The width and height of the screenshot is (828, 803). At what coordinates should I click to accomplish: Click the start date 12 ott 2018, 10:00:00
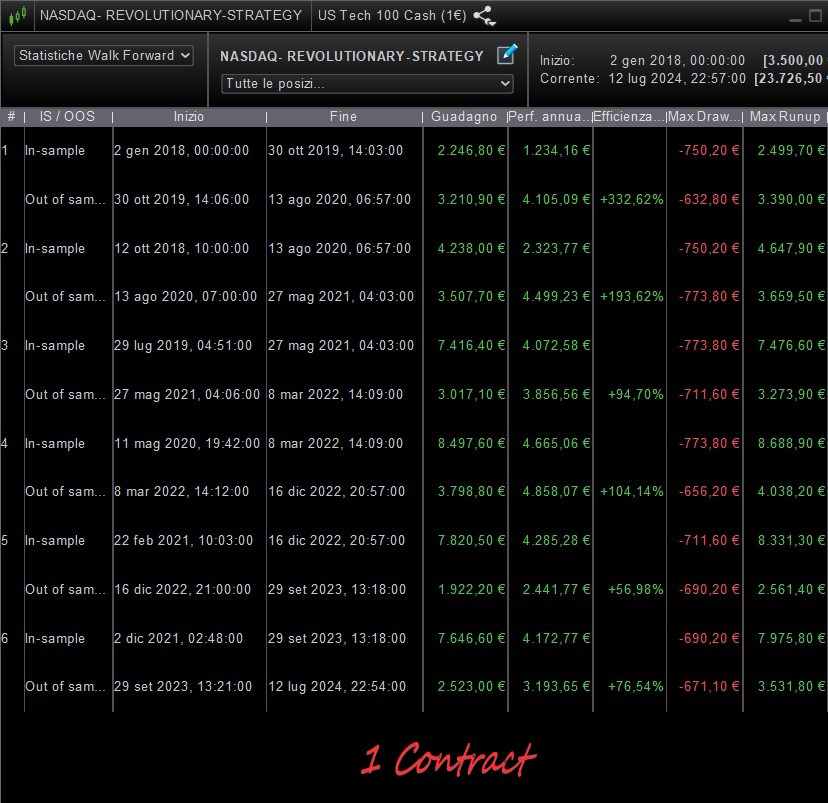click(182, 248)
